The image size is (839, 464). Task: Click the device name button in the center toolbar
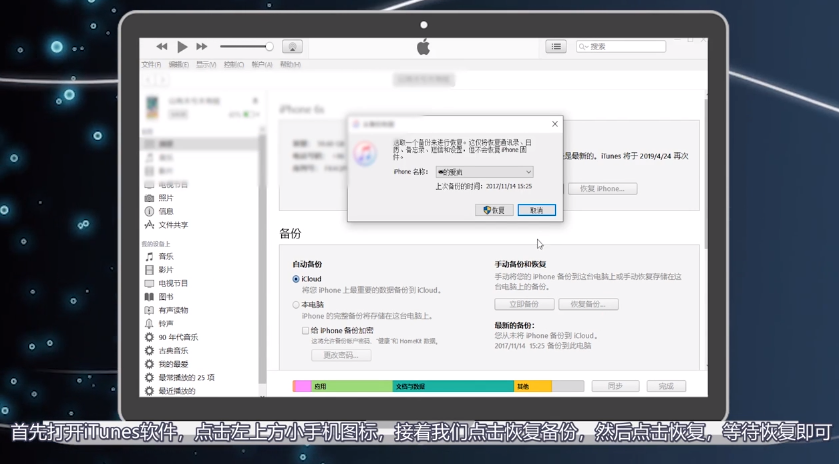pos(424,80)
